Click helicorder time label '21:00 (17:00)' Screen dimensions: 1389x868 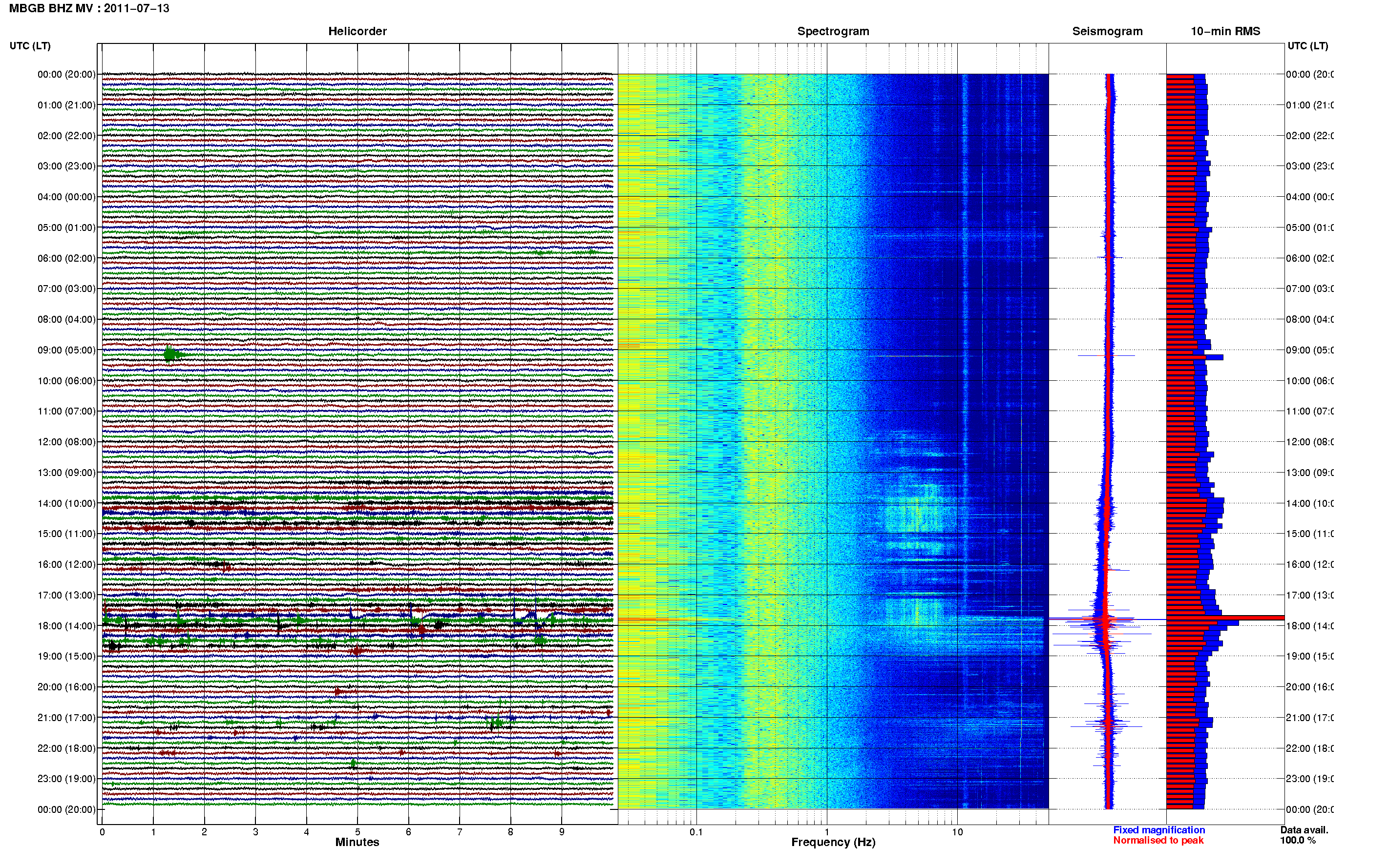coord(66,718)
